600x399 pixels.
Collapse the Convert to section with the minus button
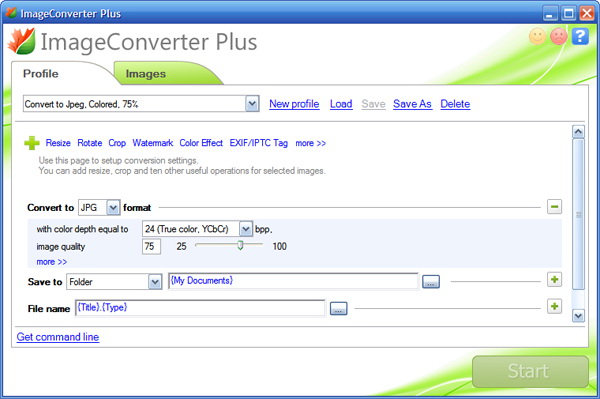[554, 207]
